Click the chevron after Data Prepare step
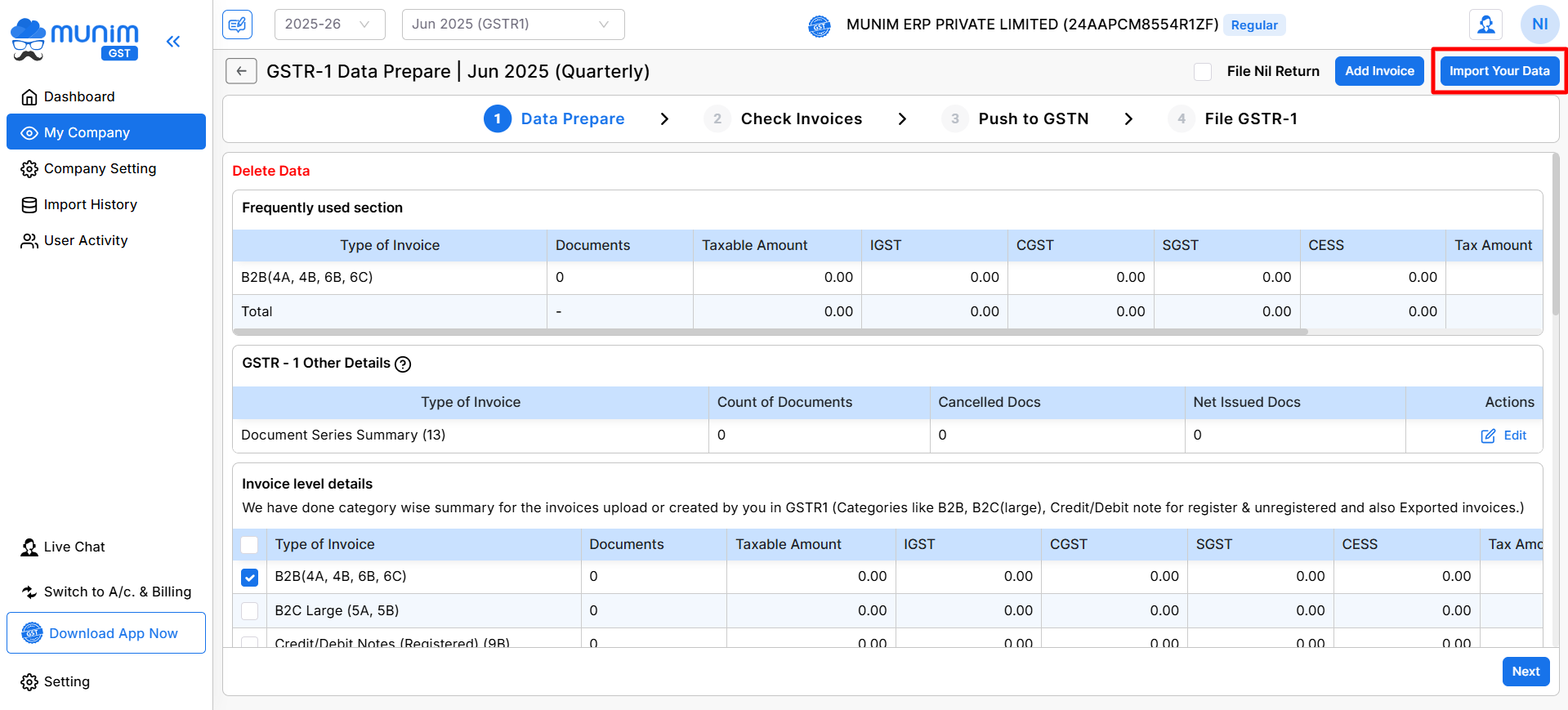Screen dimensions: 1568x710 664,119
